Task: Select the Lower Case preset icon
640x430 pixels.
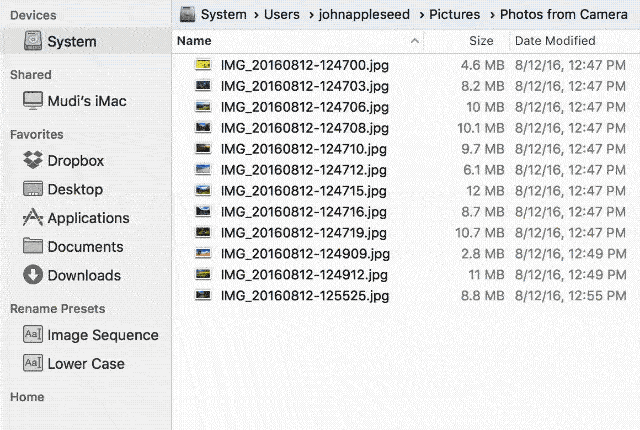Action: 33,364
